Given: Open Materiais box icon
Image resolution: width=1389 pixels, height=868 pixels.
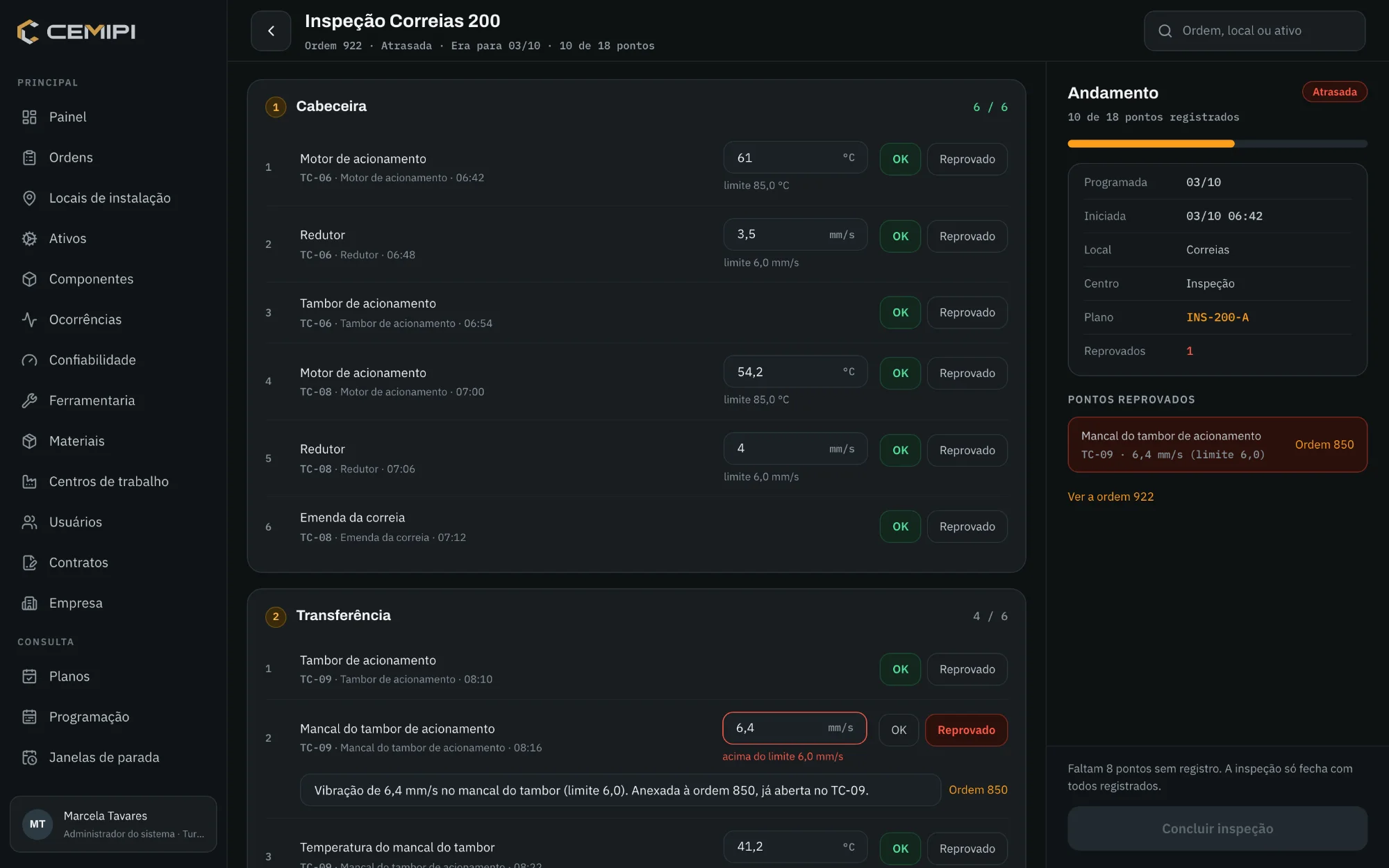Looking at the screenshot, I should click(29, 441).
